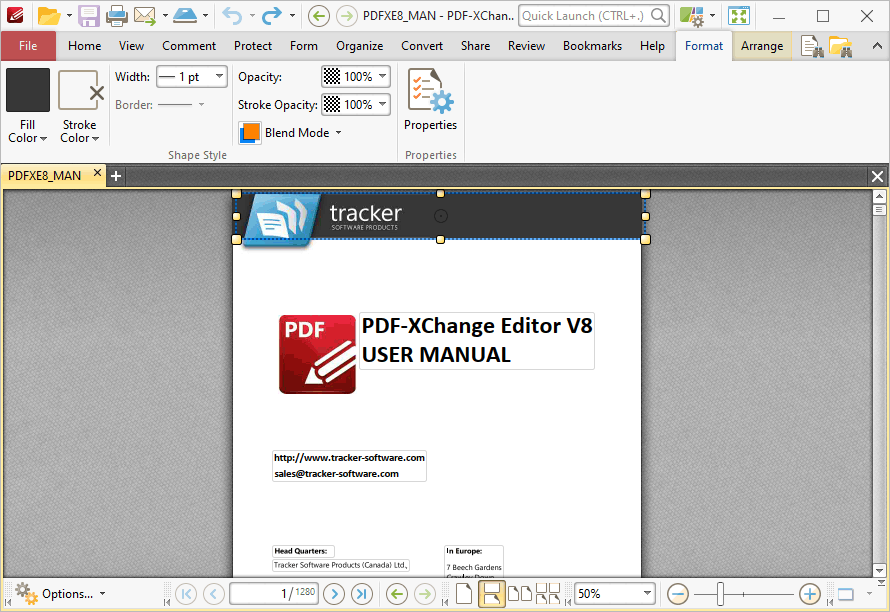Click the green back navigation arrow in title bar
The width and height of the screenshot is (890, 612).
tap(318, 16)
